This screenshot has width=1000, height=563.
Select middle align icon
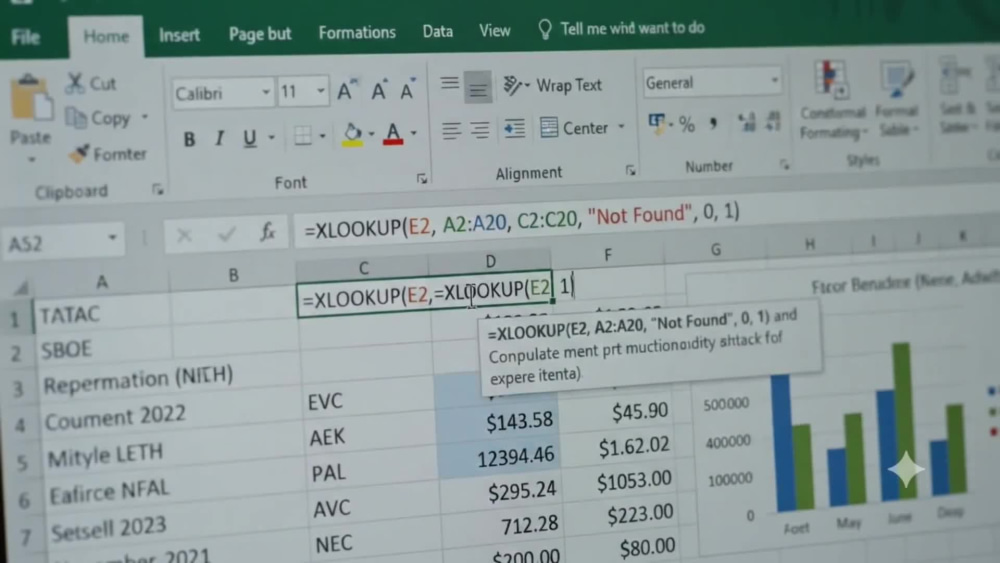(478, 87)
